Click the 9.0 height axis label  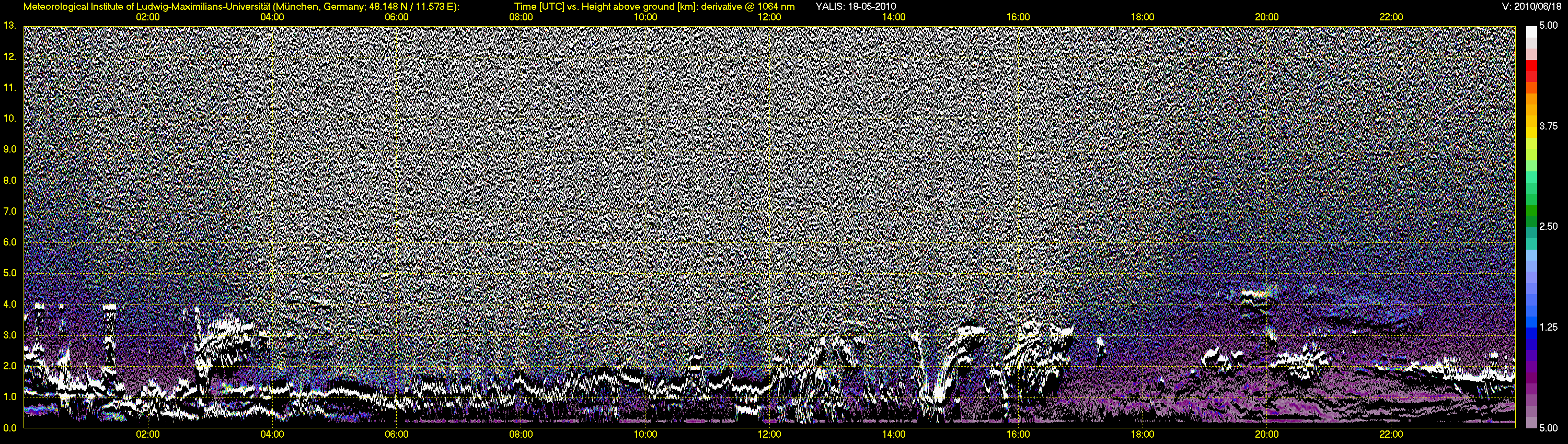point(9,149)
